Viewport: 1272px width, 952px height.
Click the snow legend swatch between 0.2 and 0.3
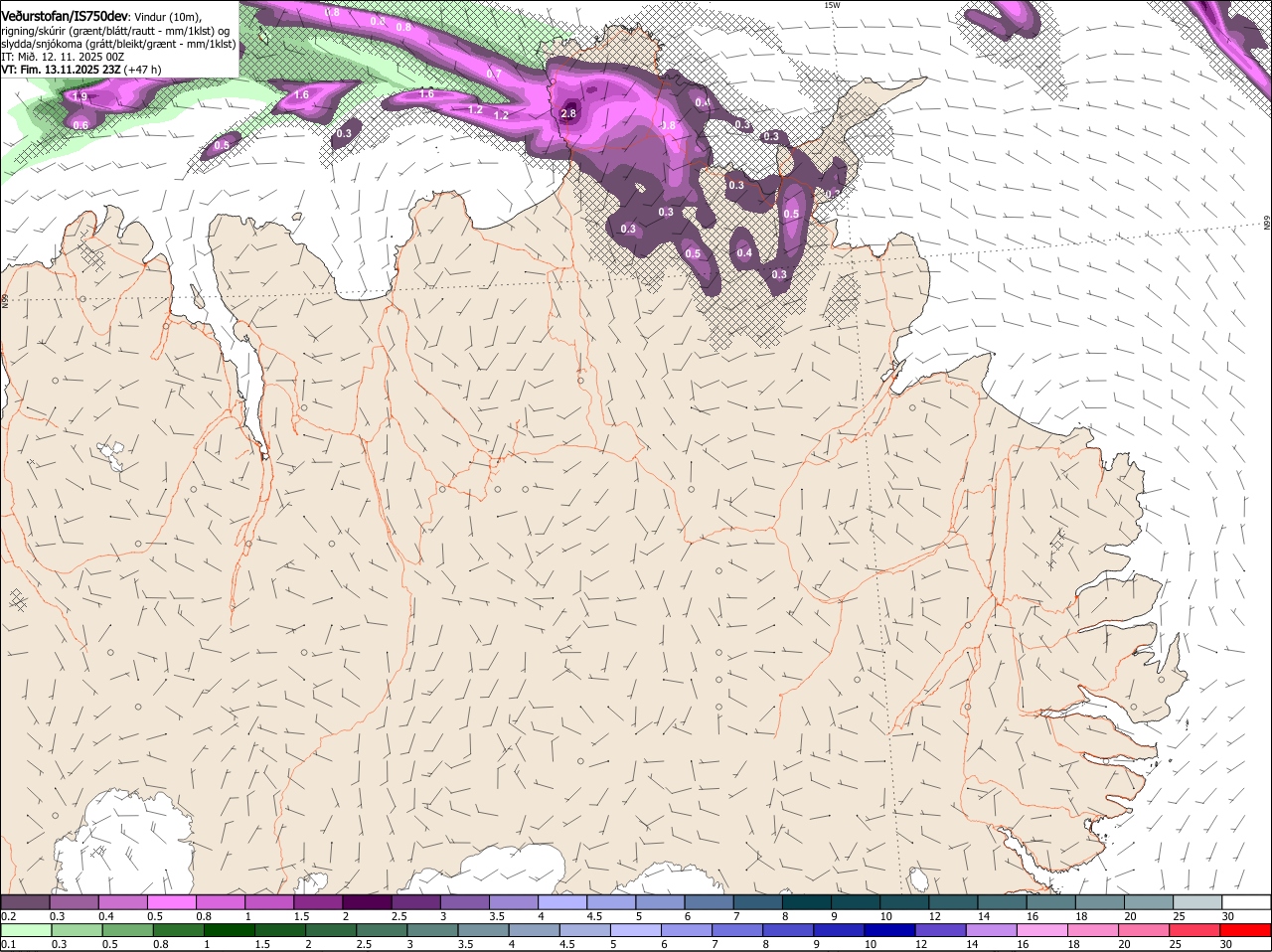(25, 901)
